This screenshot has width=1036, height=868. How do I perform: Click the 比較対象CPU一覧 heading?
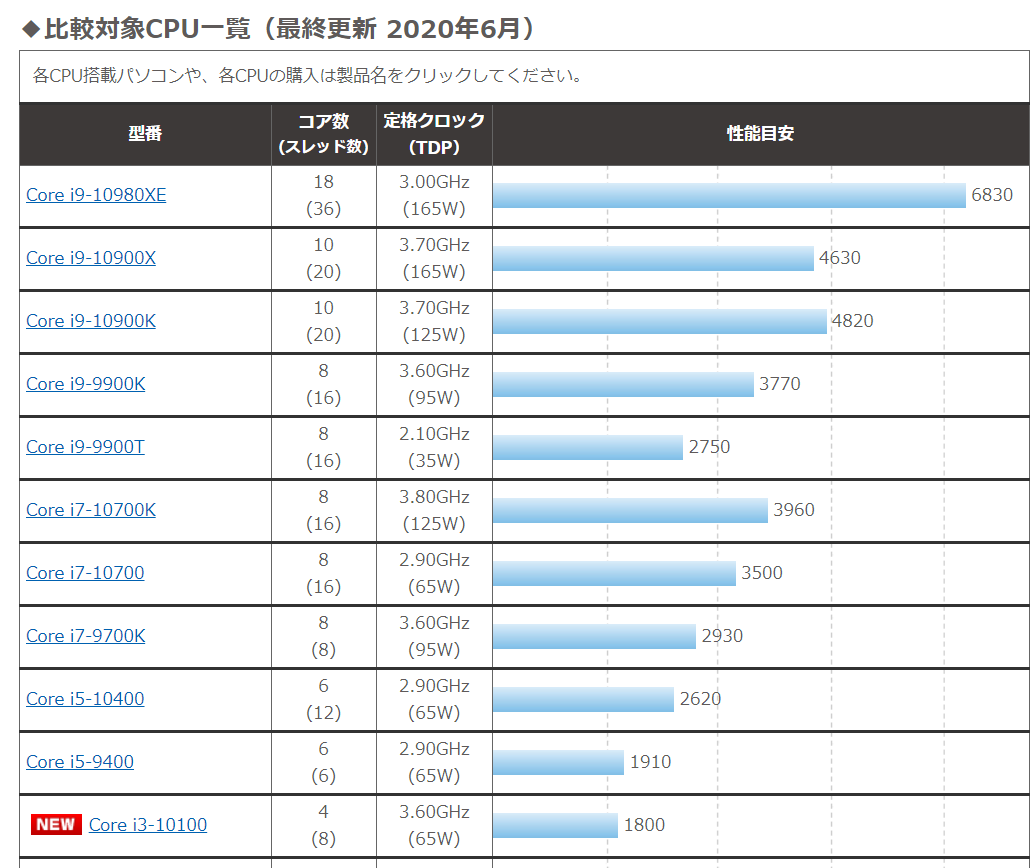(279, 28)
